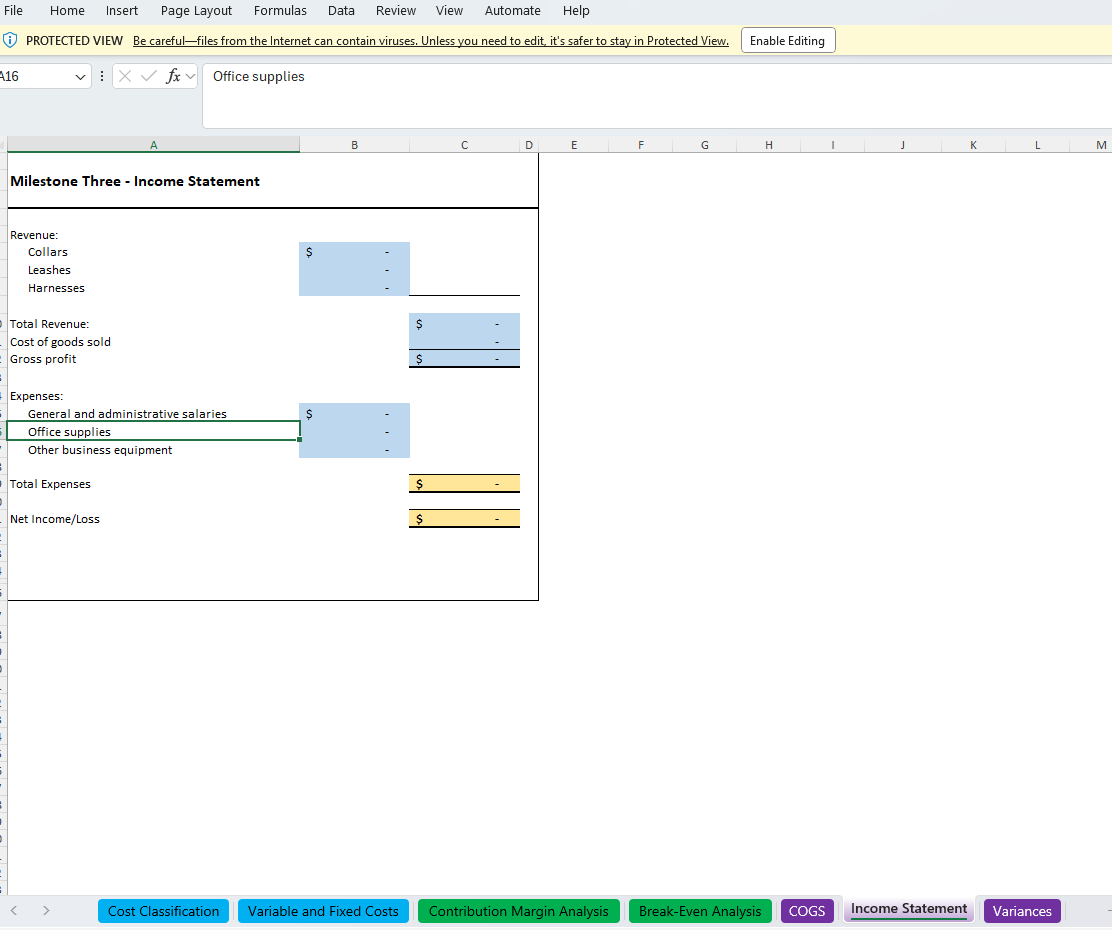Open the Page Layout tab
This screenshot has height=930, width=1112.
pyautogui.click(x=196, y=11)
